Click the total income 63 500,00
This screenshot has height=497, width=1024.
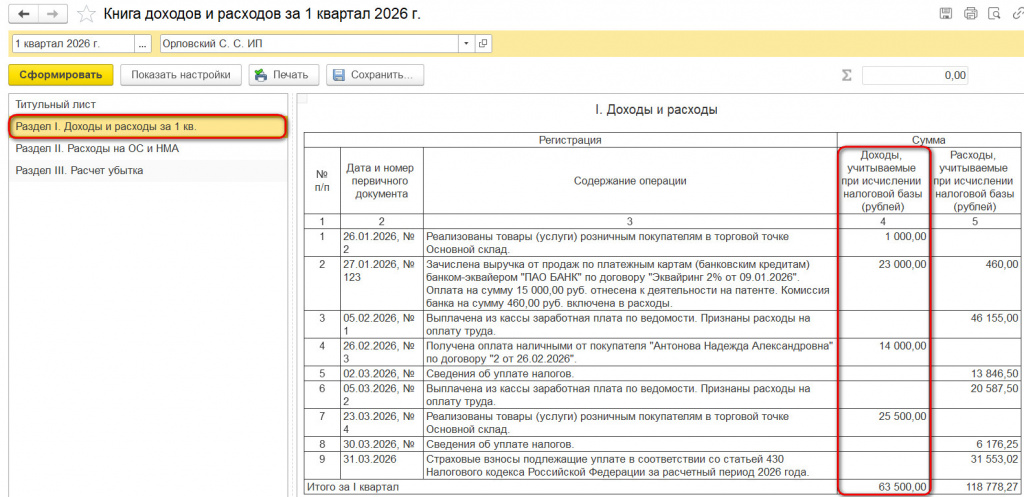pos(901,487)
